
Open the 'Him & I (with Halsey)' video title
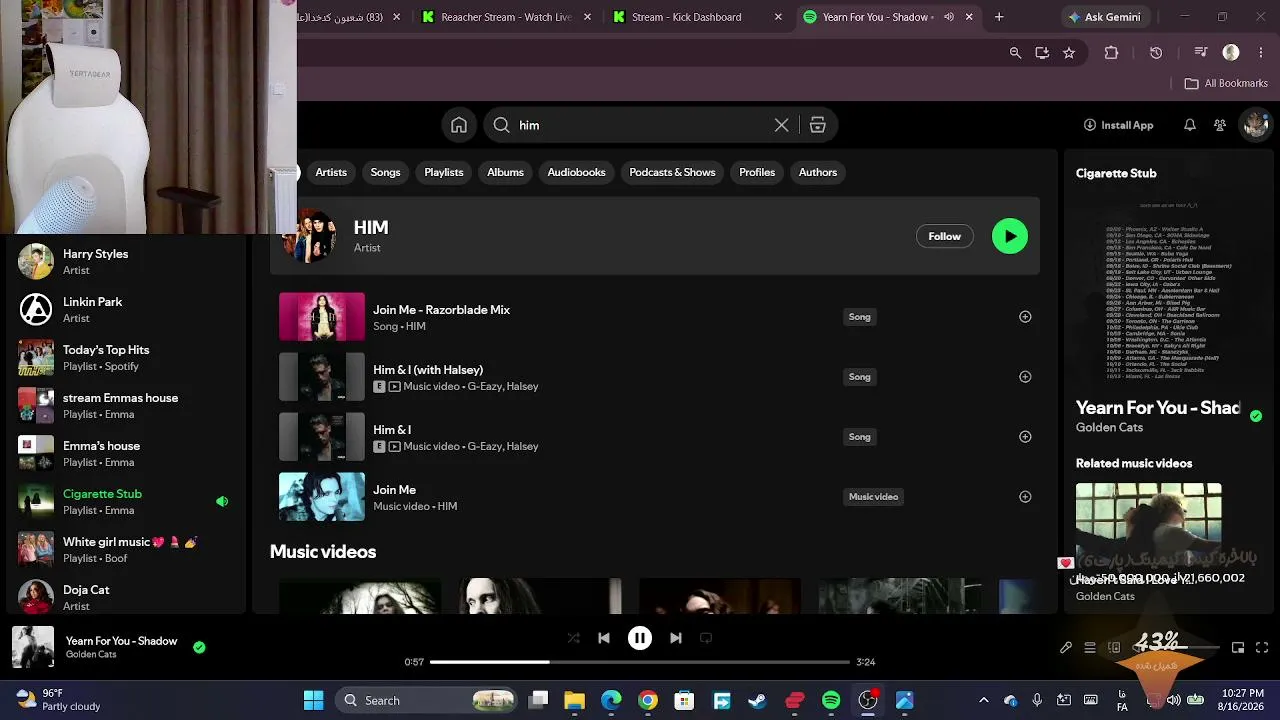pyautogui.click(x=428, y=370)
